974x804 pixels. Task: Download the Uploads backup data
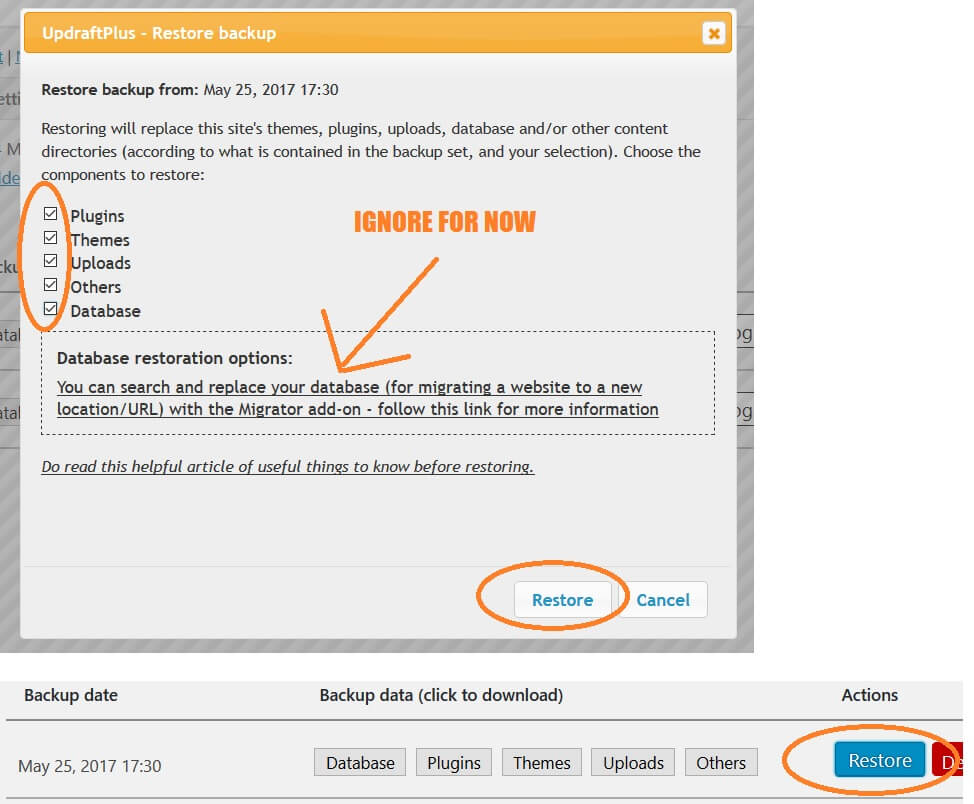click(633, 762)
